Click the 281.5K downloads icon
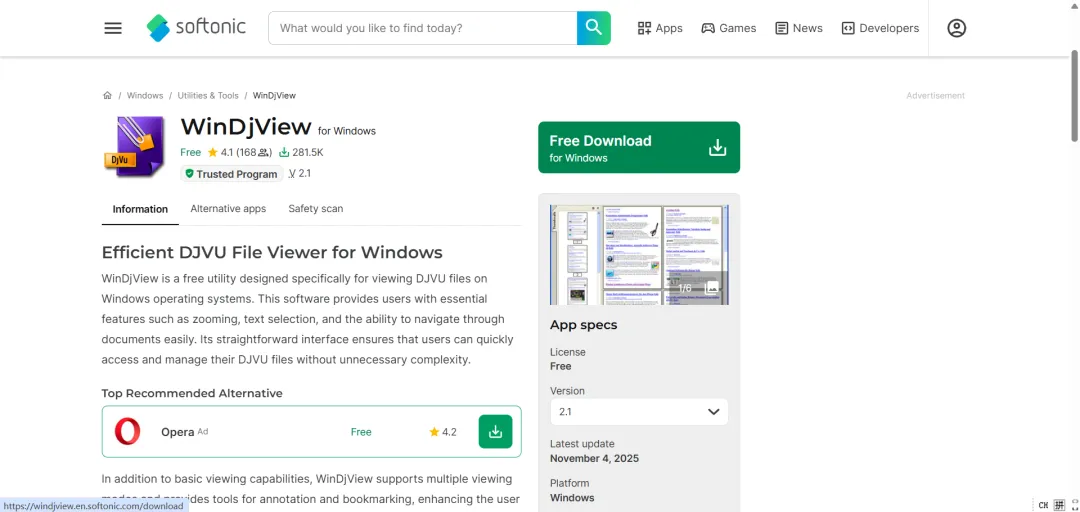This screenshot has width=1080, height=512. click(x=284, y=152)
